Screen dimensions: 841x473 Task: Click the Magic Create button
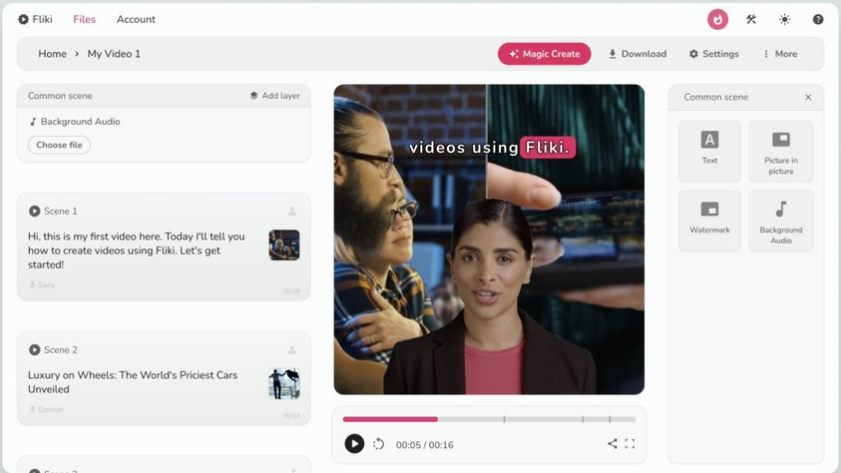[544, 54]
